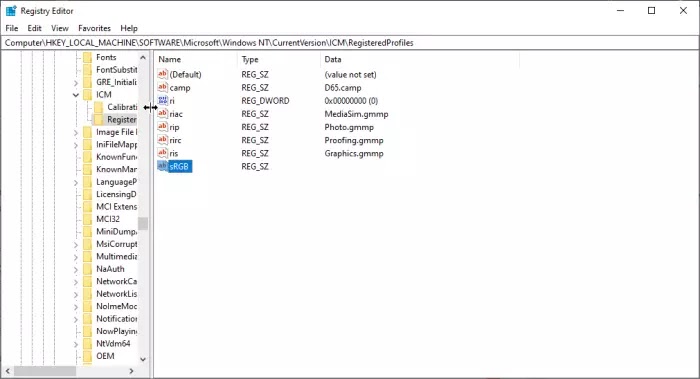The height and width of the screenshot is (379, 700).
Task: Open the Edit menu
Action: (34, 28)
